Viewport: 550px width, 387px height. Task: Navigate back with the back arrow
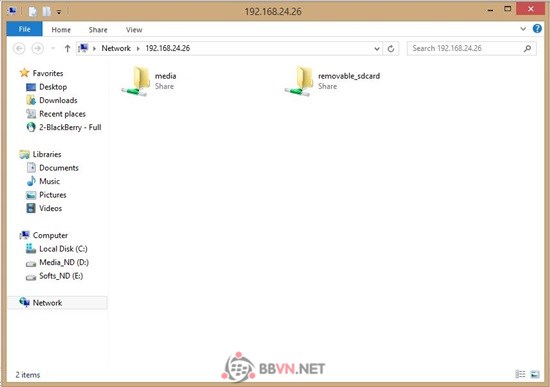click(19, 48)
